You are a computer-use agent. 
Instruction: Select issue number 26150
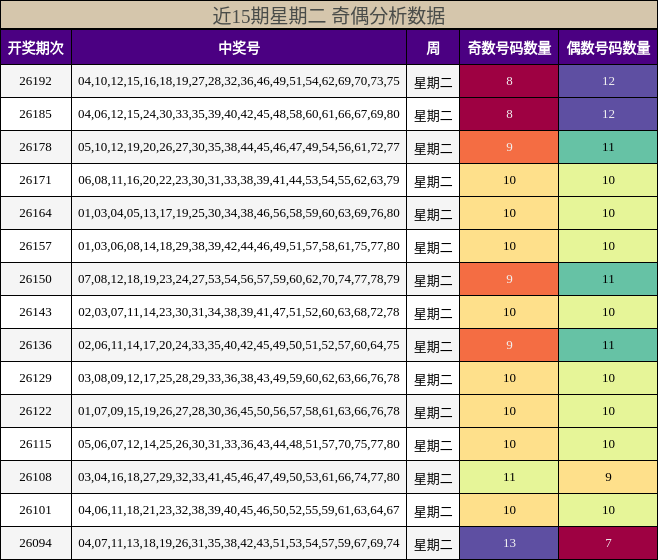(x=35, y=279)
